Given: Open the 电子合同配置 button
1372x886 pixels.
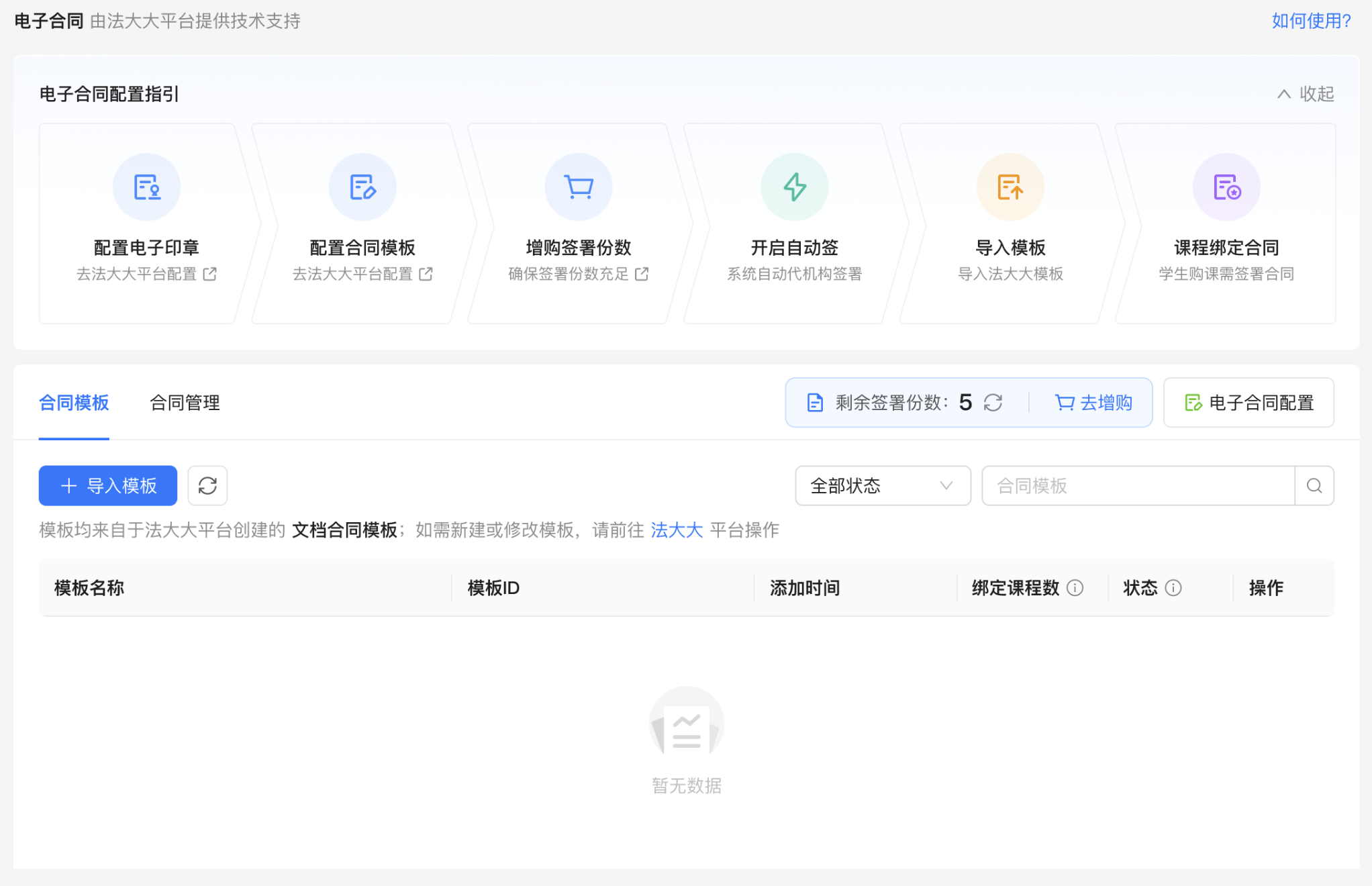Looking at the screenshot, I should click(1248, 403).
